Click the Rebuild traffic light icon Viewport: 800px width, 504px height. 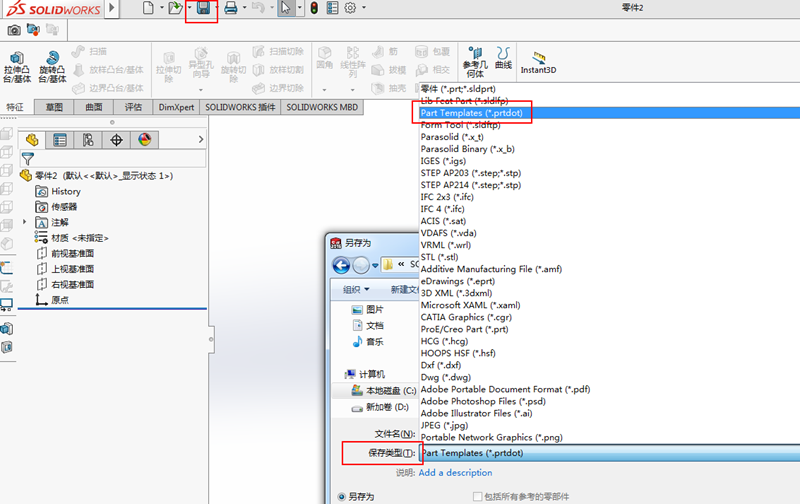314,8
